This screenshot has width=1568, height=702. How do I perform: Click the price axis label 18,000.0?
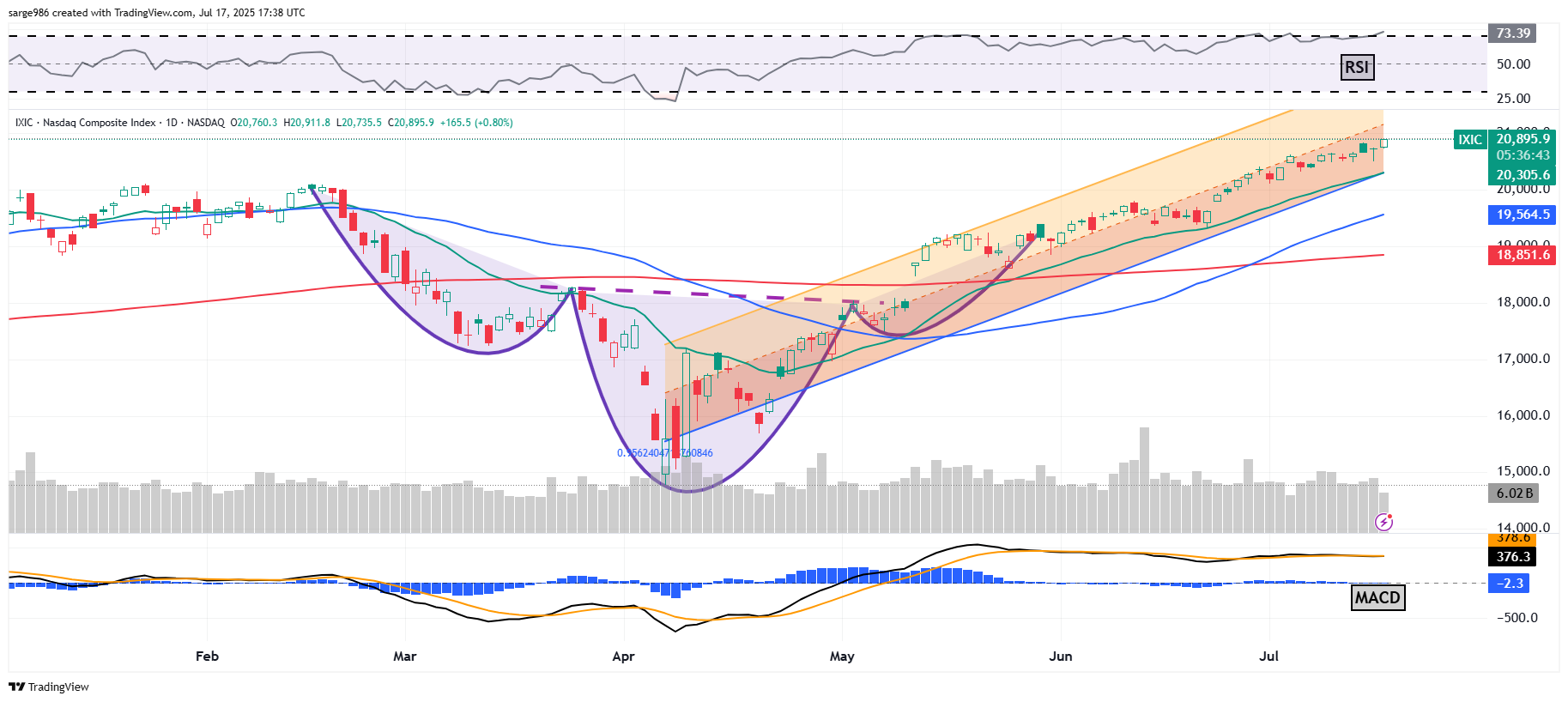[x=1523, y=302]
